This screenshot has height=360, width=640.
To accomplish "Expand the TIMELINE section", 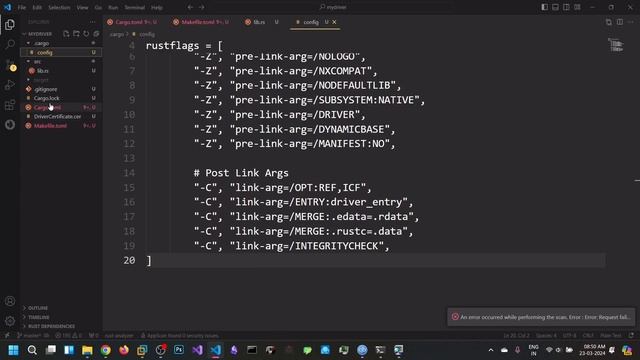I will pos(38,317).
